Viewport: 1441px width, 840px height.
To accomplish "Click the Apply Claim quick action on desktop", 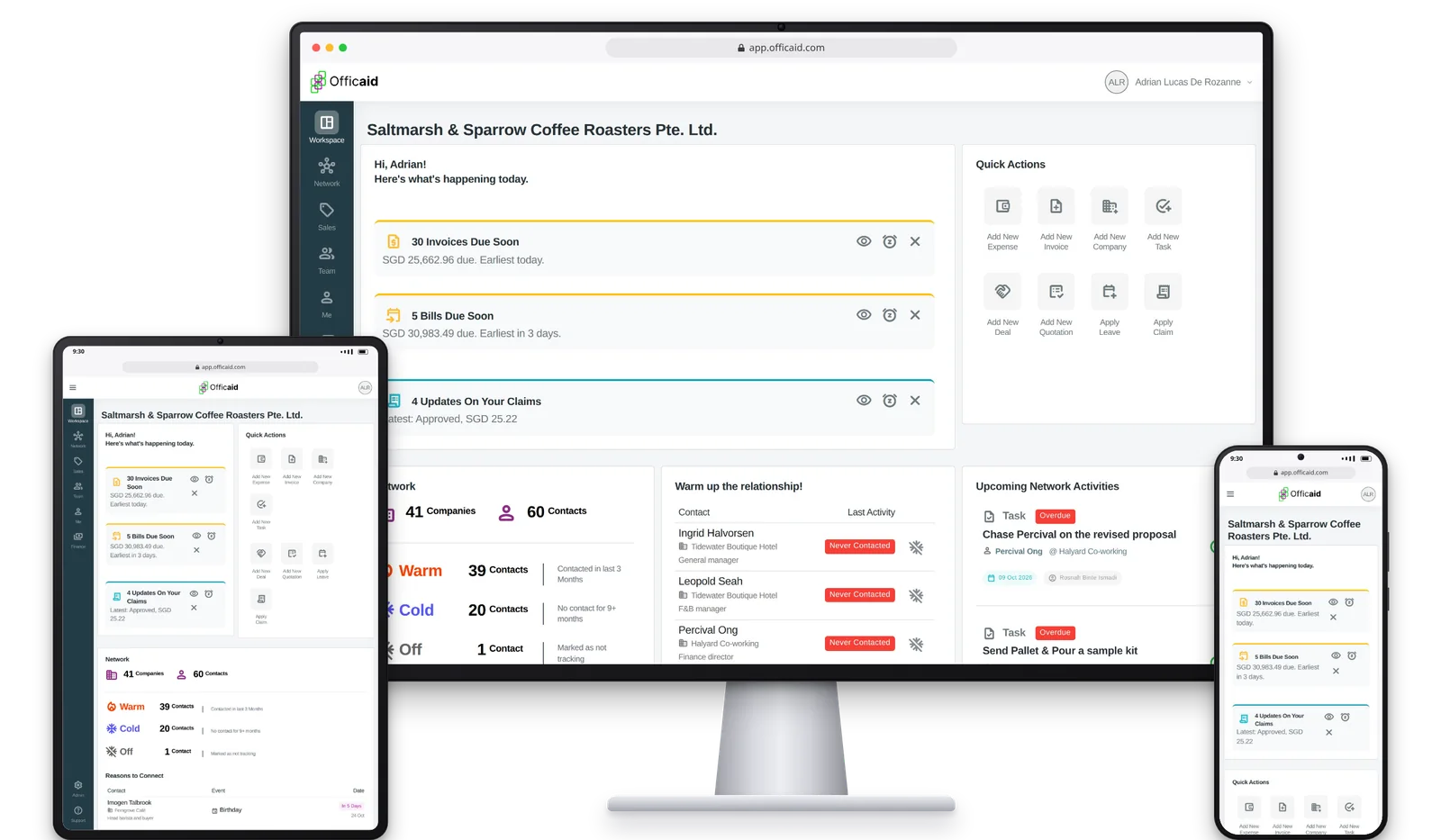I will click(1163, 304).
